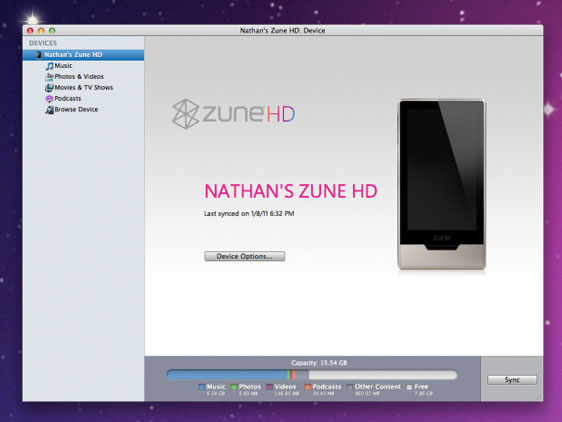Click the Music note icon in sidebar
The height and width of the screenshot is (422, 562).
point(49,66)
